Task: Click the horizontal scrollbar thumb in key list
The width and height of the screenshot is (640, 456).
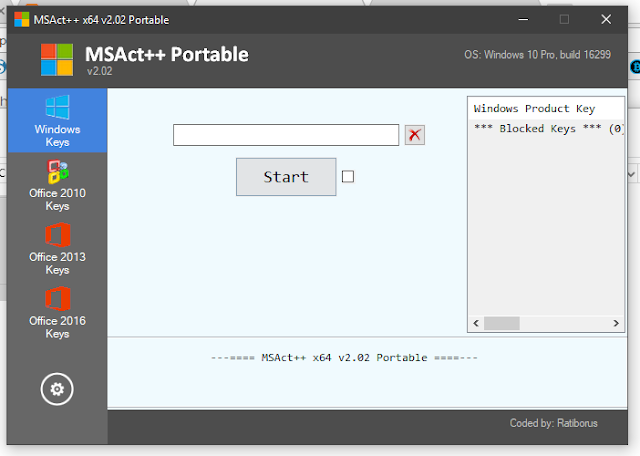Action: point(502,323)
